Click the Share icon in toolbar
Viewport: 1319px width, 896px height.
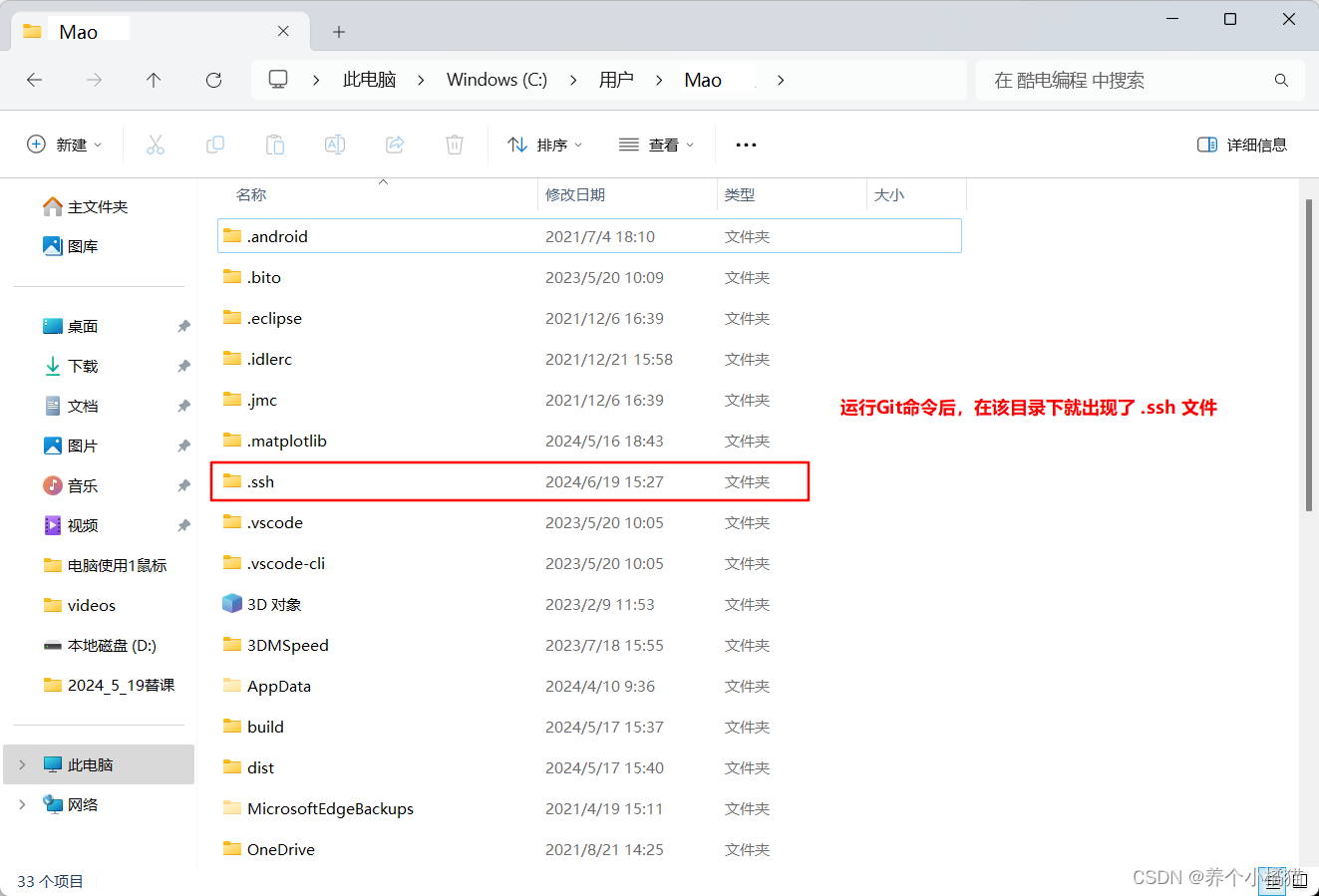tap(395, 145)
